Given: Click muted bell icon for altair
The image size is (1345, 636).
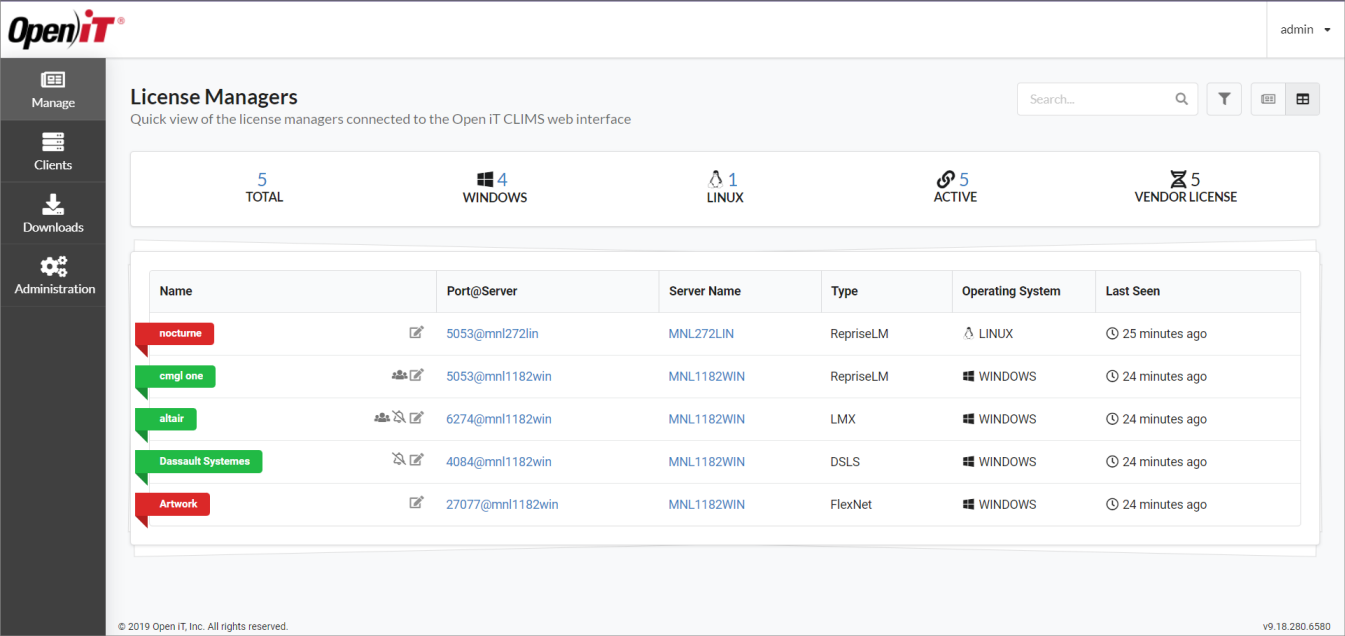Looking at the screenshot, I should [400, 418].
